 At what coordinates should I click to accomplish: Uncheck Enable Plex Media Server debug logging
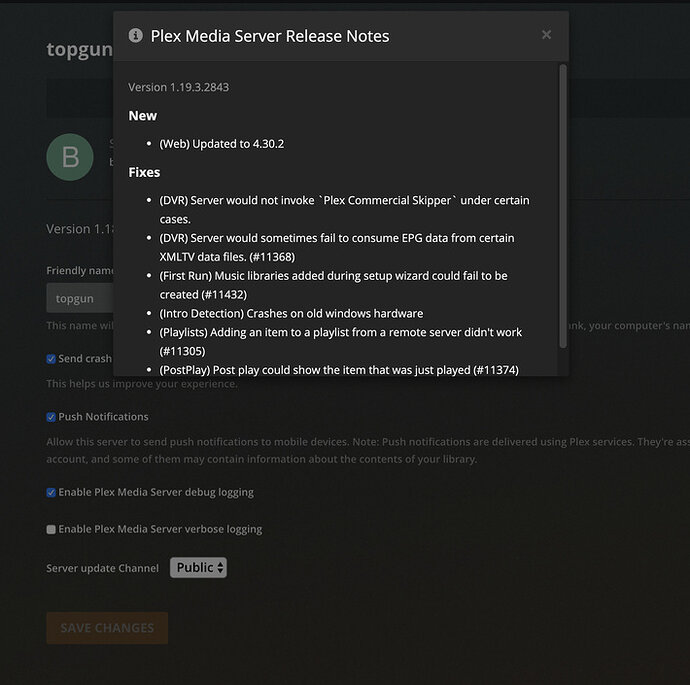(x=51, y=492)
